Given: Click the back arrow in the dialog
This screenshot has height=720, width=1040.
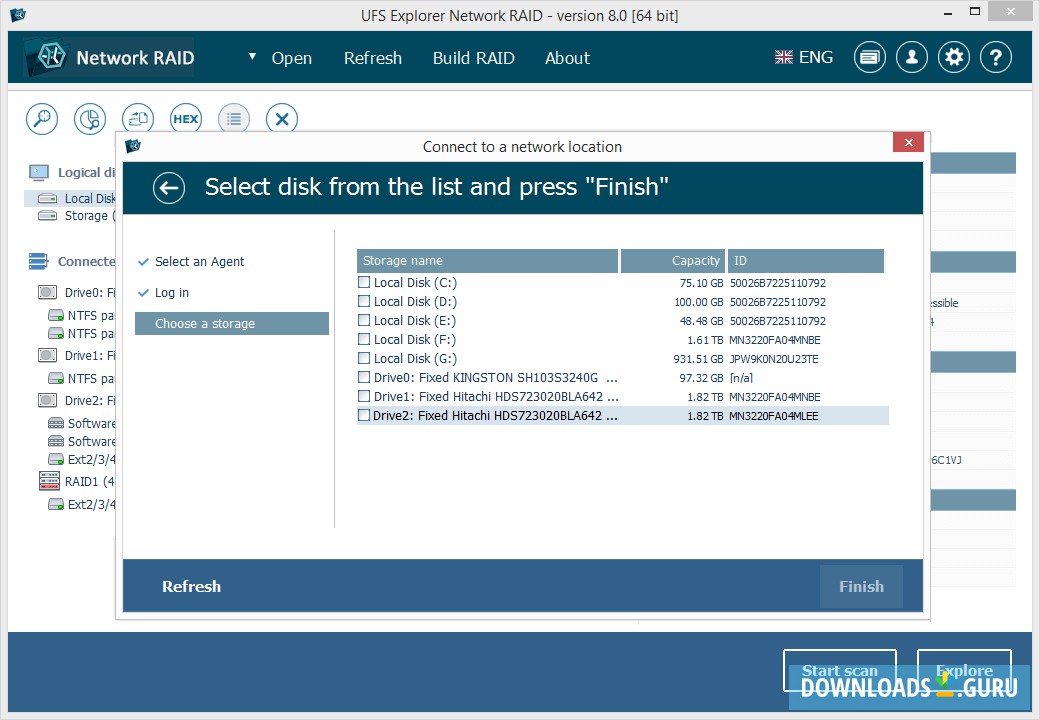Looking at the screenshot, I should 169,188.
